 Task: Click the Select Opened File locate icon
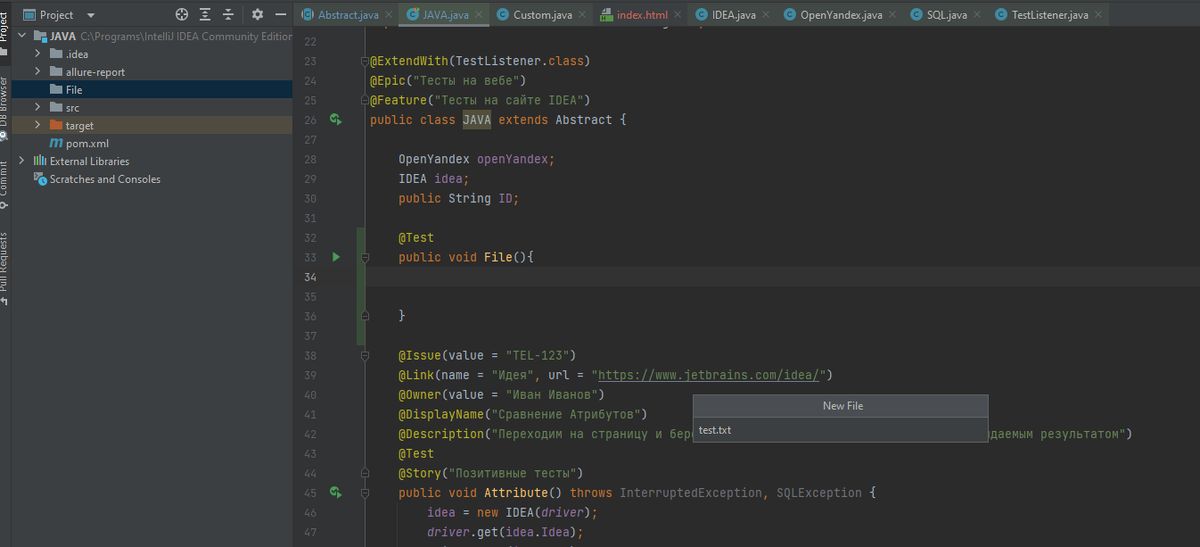tap(181, 15)
